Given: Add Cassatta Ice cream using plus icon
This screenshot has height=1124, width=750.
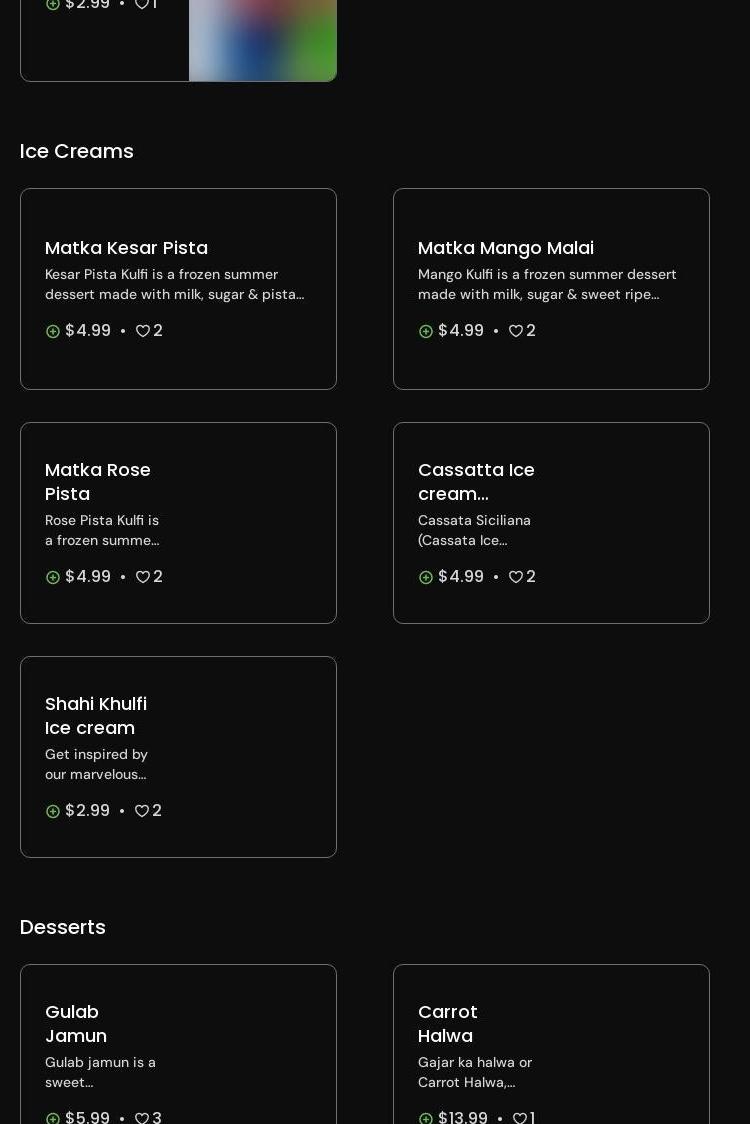Looking at the screenshot, I should [426, 577].
